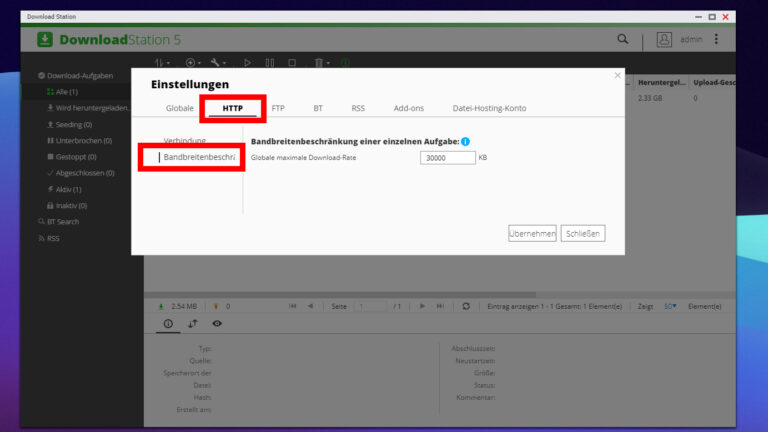The image size is (768, 432).
Task: Select Bandbreitenbeschränkung in the settings sidebar
Action: [199, 157]
